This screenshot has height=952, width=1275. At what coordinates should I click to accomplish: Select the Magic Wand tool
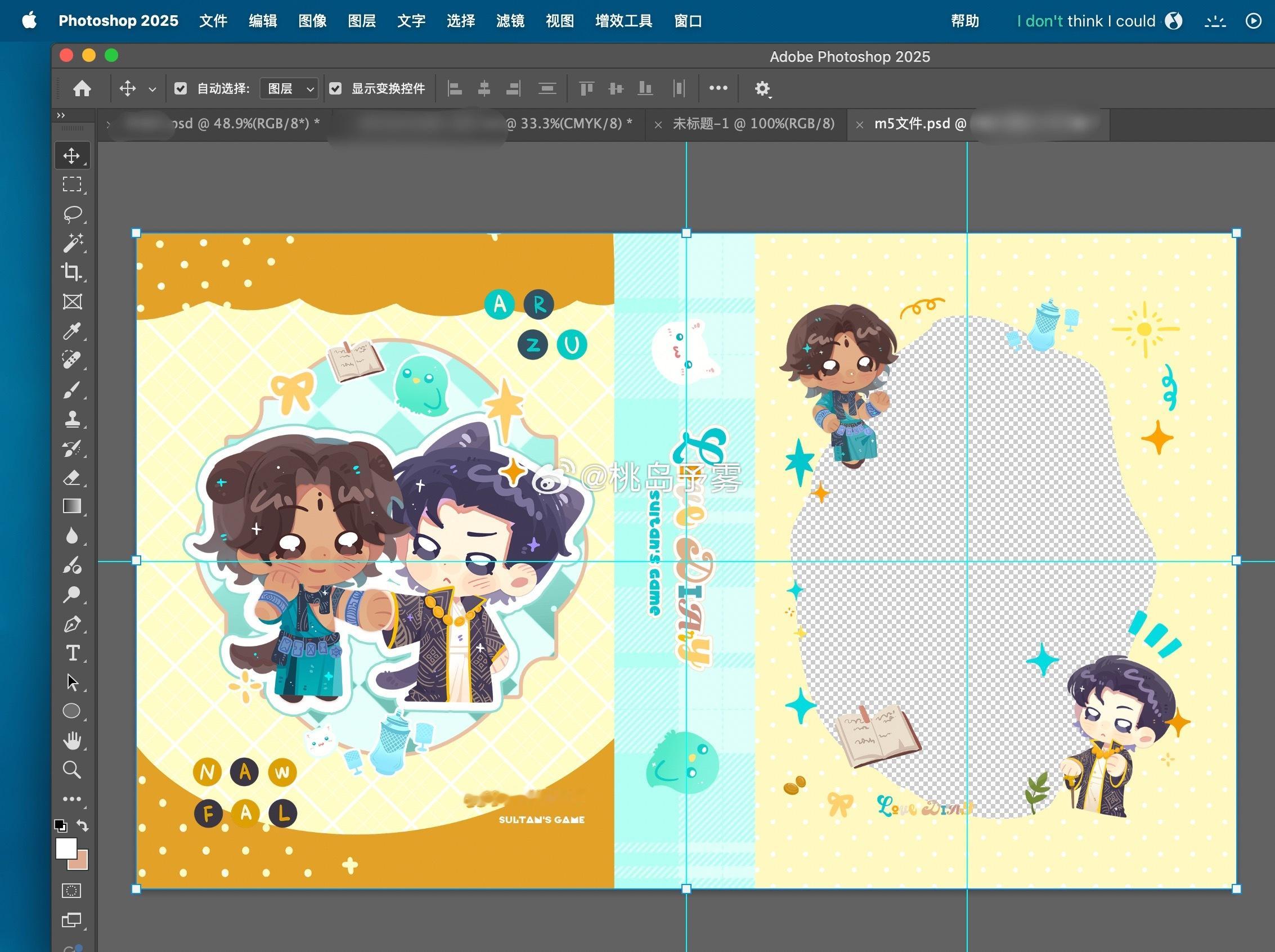[x=71, y=243]
